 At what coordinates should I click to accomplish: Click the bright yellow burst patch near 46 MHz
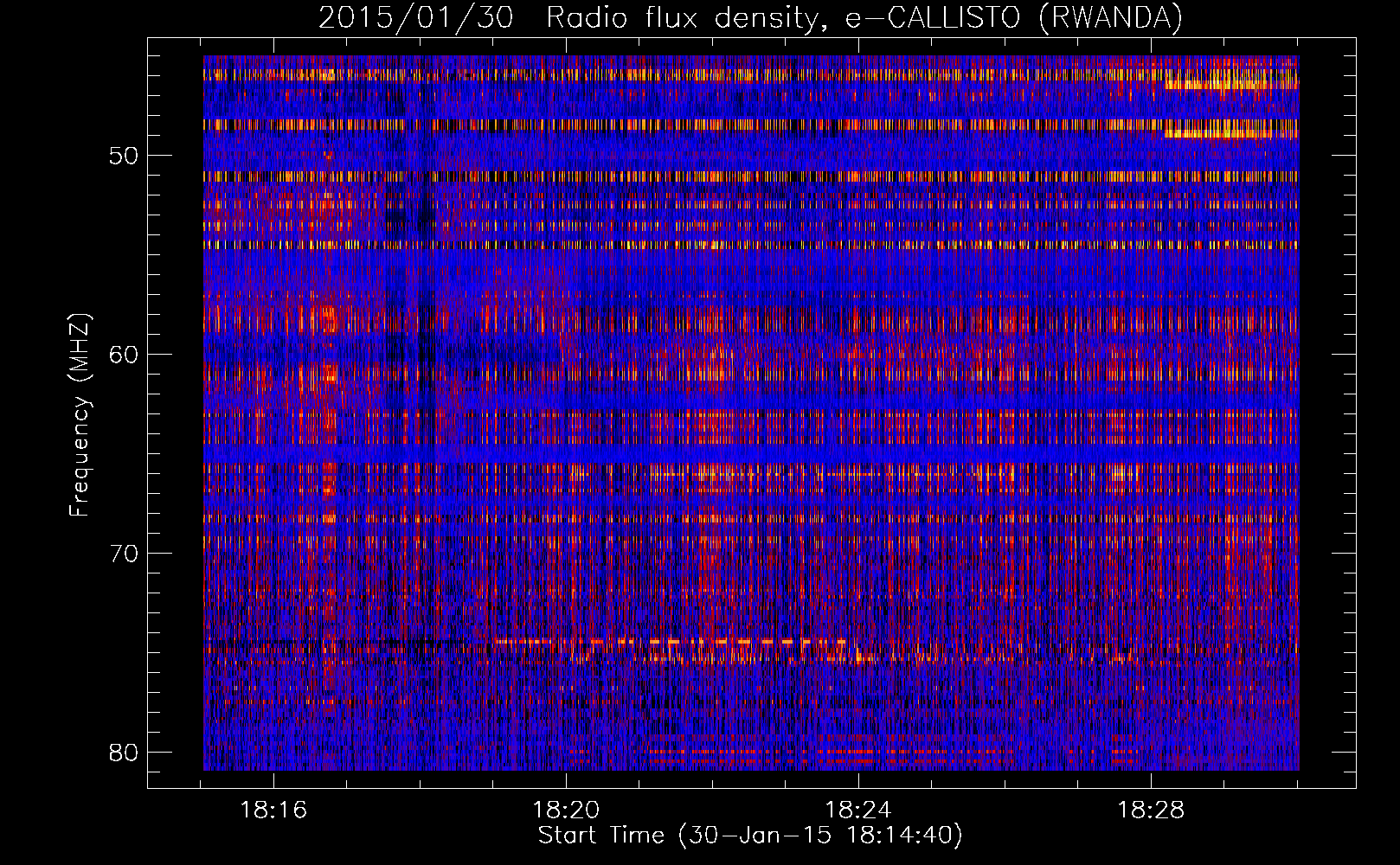1231,83
